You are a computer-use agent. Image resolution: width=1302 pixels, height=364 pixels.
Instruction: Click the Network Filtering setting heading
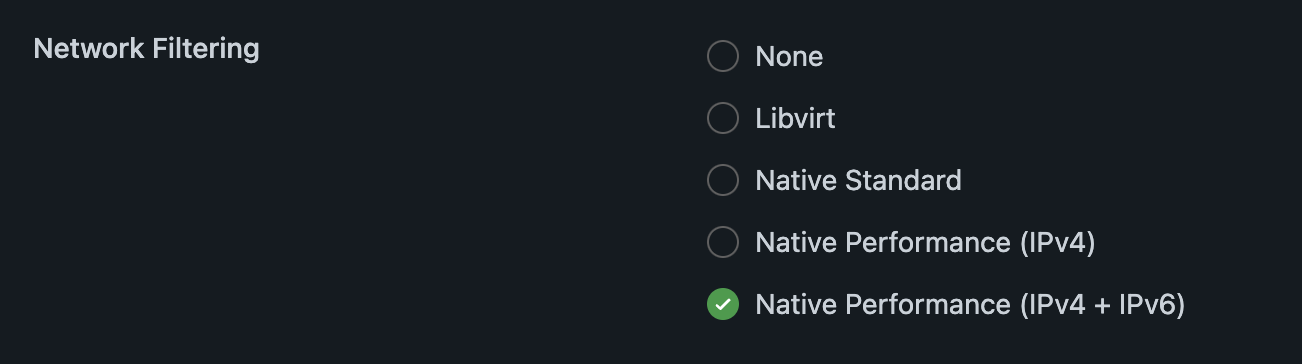coord(146,49)
